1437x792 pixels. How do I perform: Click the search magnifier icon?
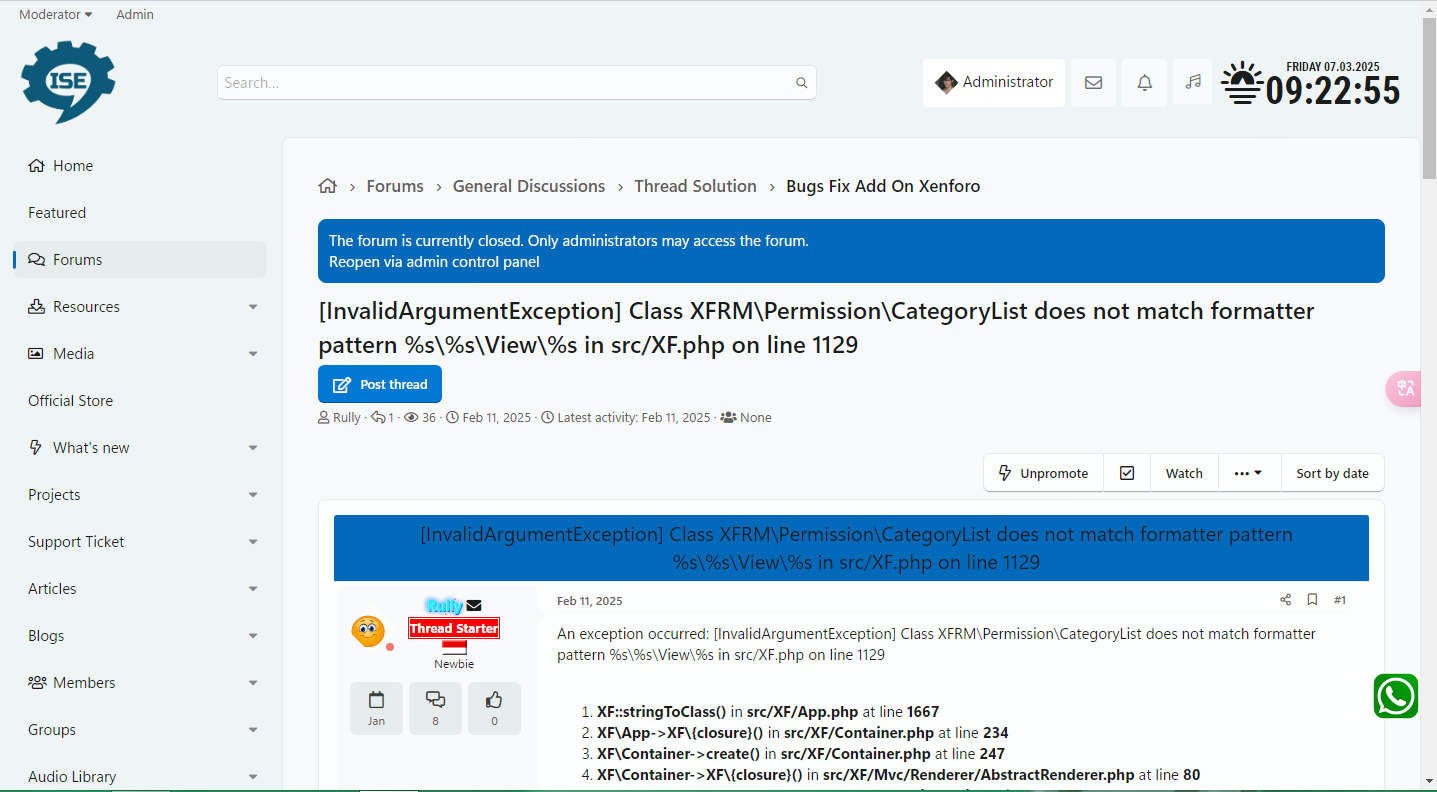[801, 83]
